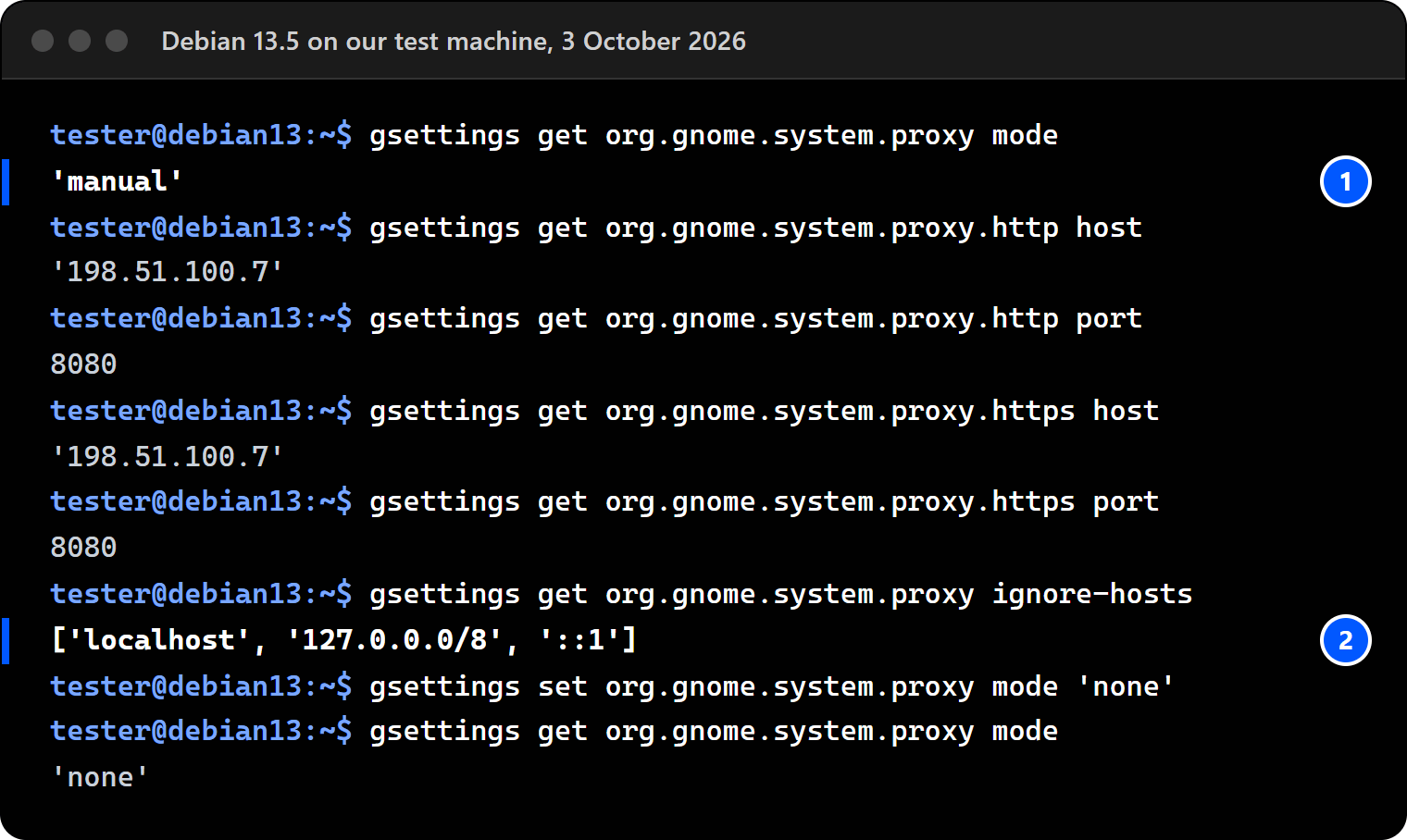Click the final 'none' output line
Image resolution: width=1407 pixels, height=840 pixels.
tap(100, 777)
